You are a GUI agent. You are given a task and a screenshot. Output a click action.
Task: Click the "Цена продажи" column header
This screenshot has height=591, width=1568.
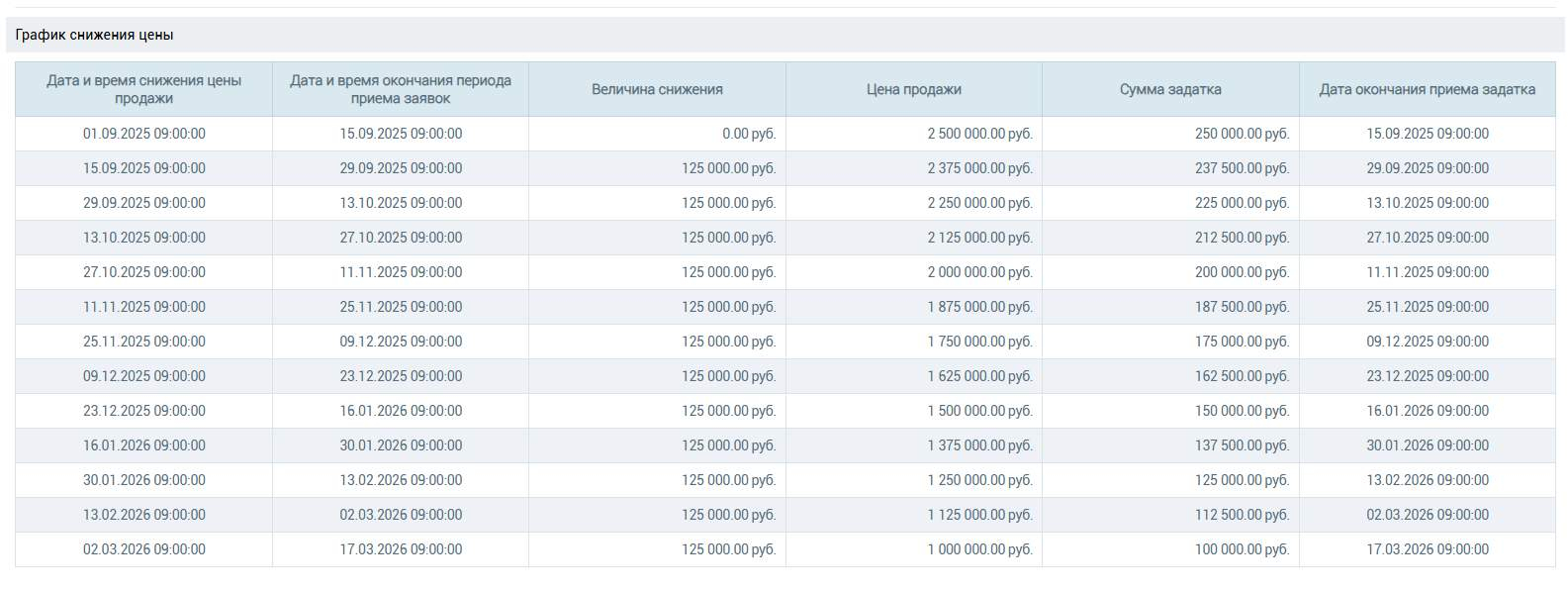click(913, 89)
